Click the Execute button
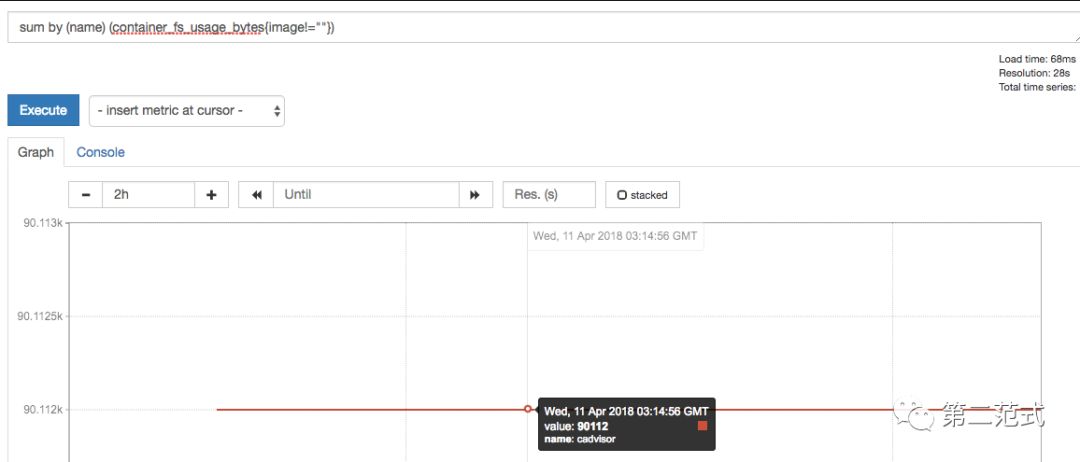This screenshot has width=1080, height=462. [x=43, y=110]
